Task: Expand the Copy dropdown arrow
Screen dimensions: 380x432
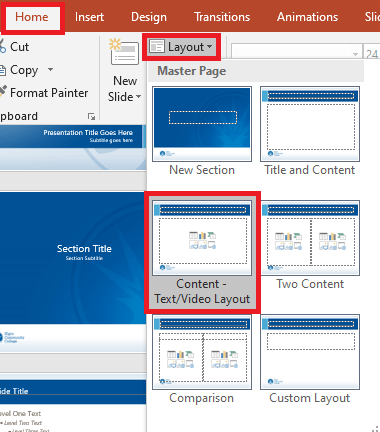Action: pos(50,69)
